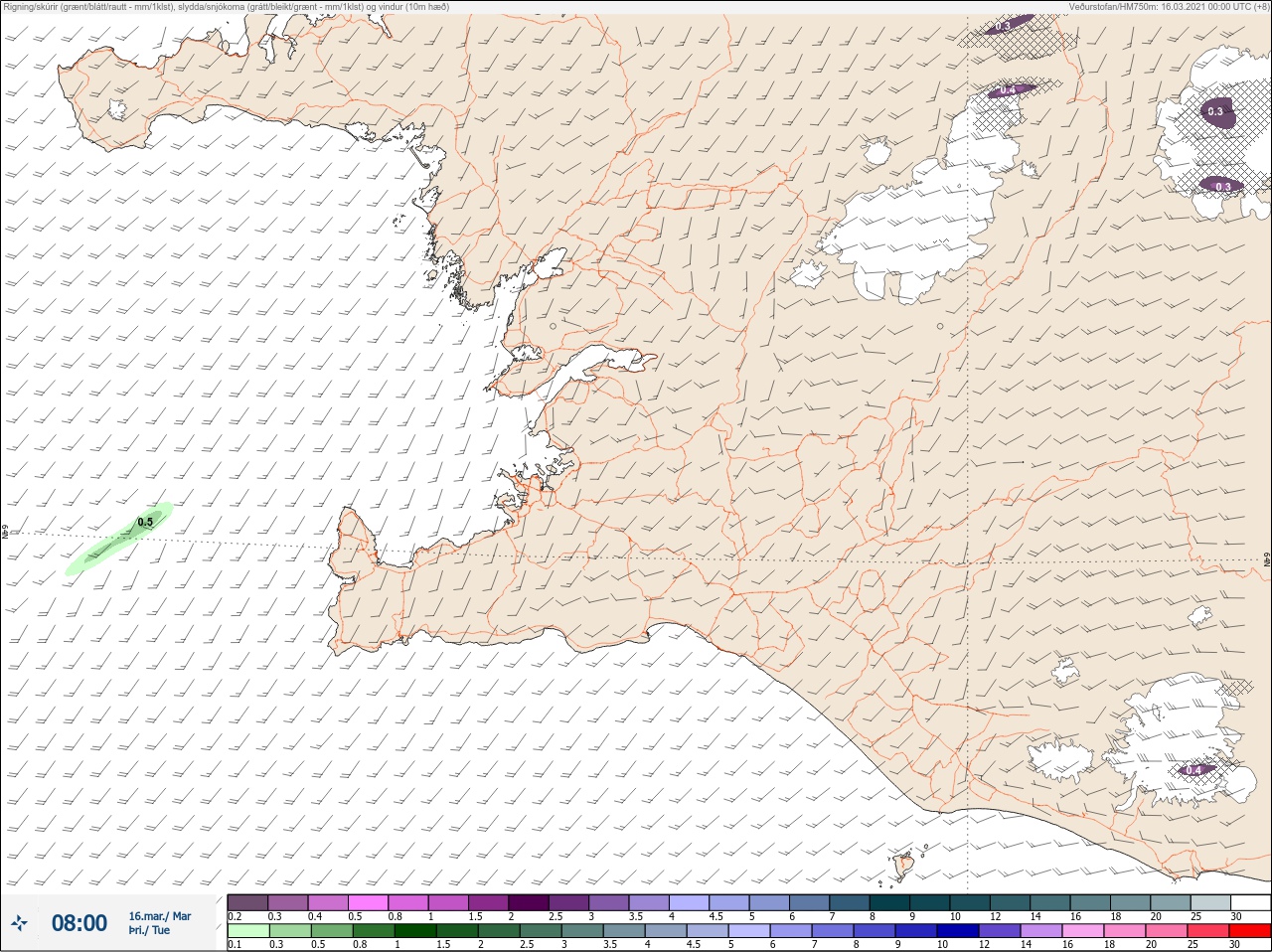Click the 0.4 purple contour label near the top
The image size is (1272, 952).
click(1008, 90)
